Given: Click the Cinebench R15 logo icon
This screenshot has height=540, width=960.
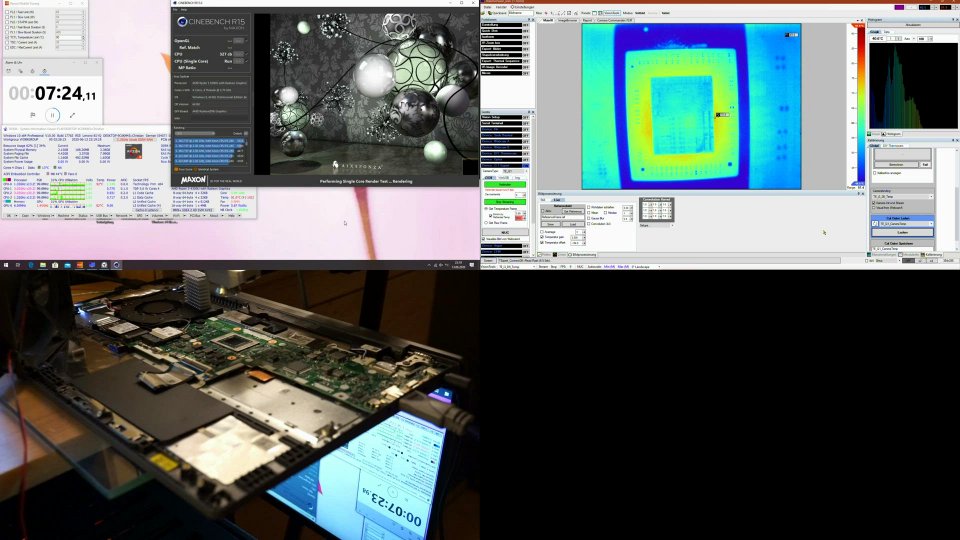Looking at the screenshot, I should (x=182, y=22).
